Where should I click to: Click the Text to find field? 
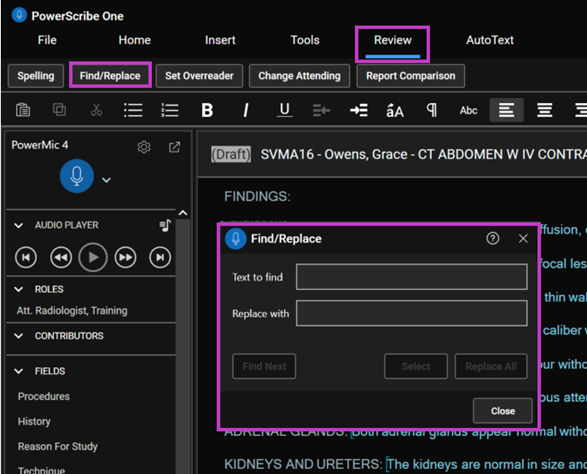(x=412, y=277)
